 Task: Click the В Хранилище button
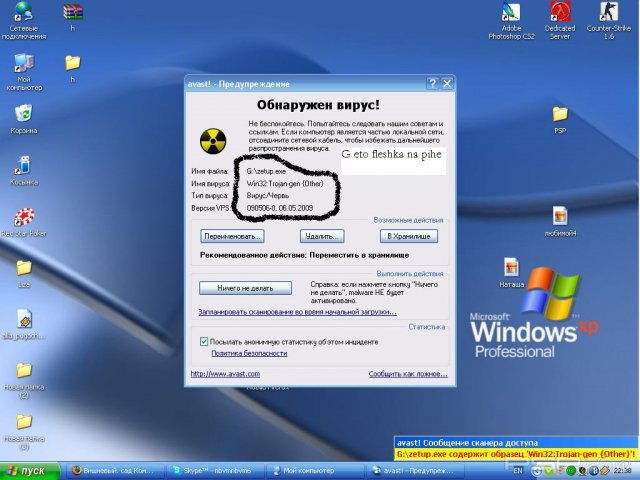(x=410, y=236)
